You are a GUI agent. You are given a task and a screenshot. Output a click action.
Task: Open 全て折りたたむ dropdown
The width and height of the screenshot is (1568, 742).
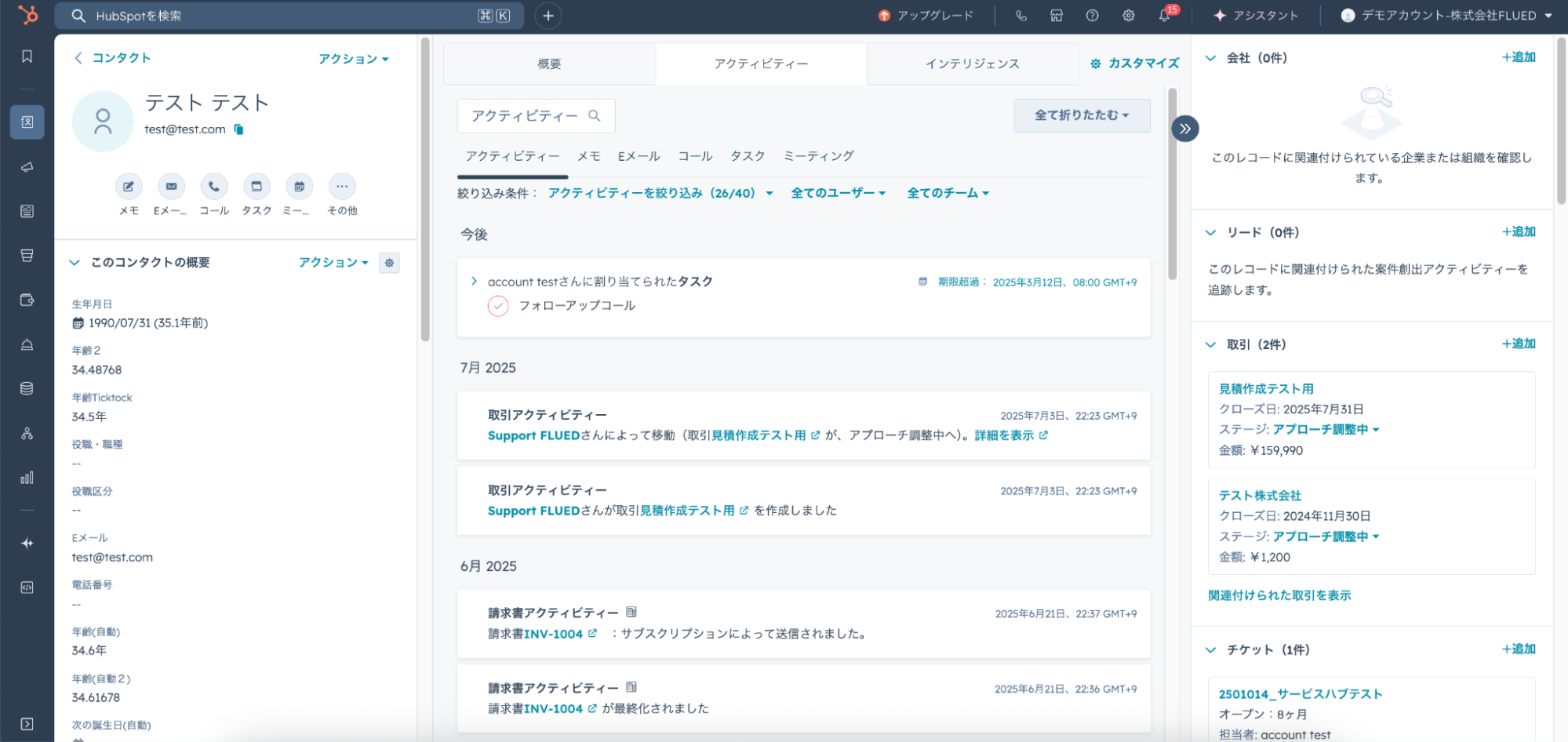click(x=1081, y=115)
